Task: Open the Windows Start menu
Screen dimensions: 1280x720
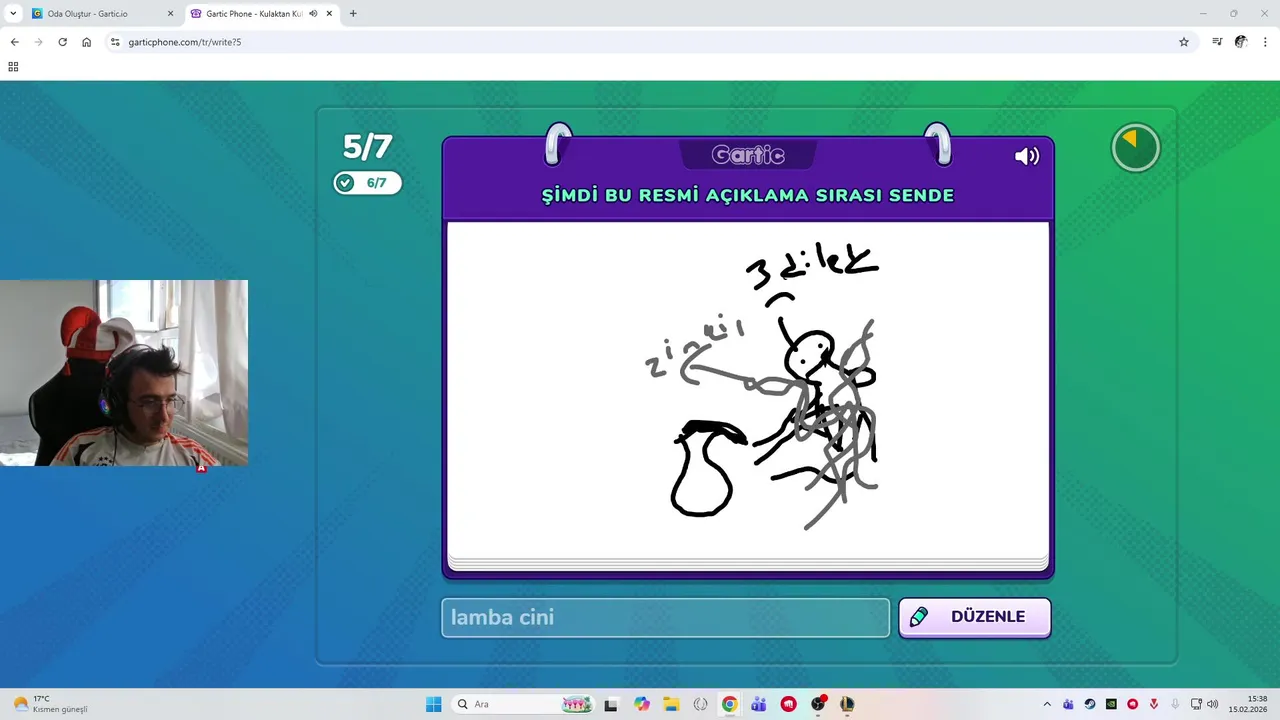Action: pos(433,704)
